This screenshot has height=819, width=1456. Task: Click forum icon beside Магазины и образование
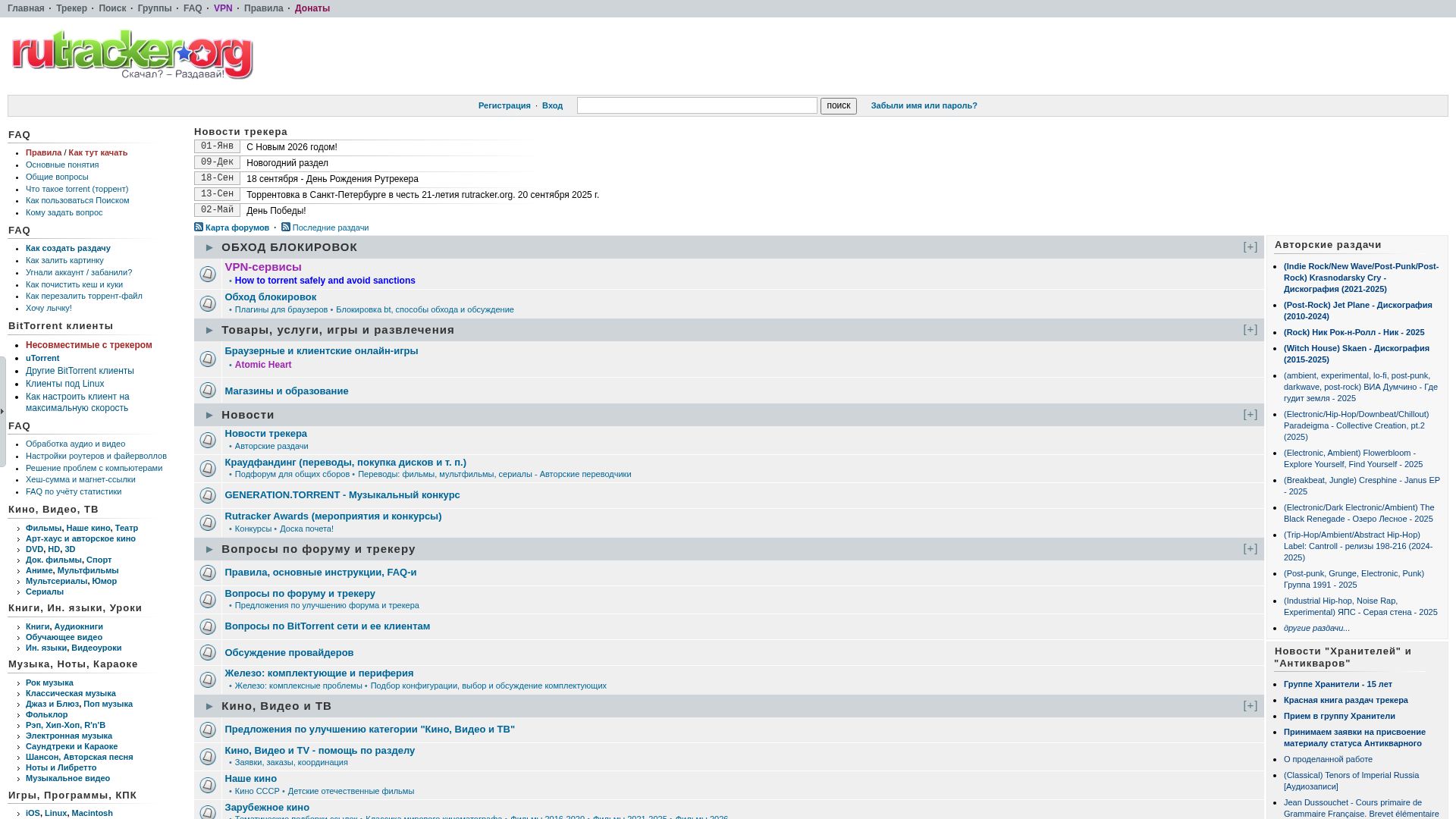[x=208, y=391]
